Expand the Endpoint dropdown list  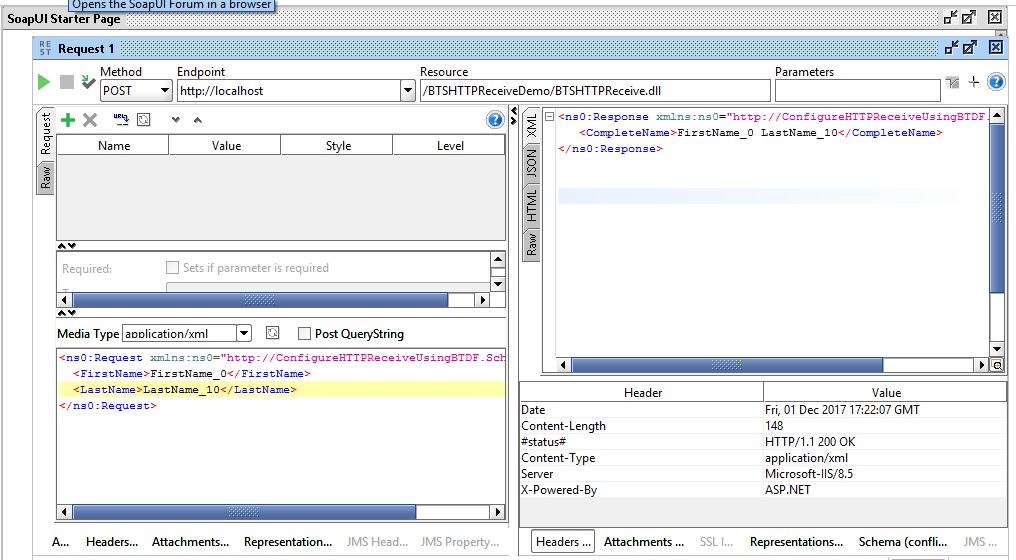pyautogui.click(x=408, y=91)
